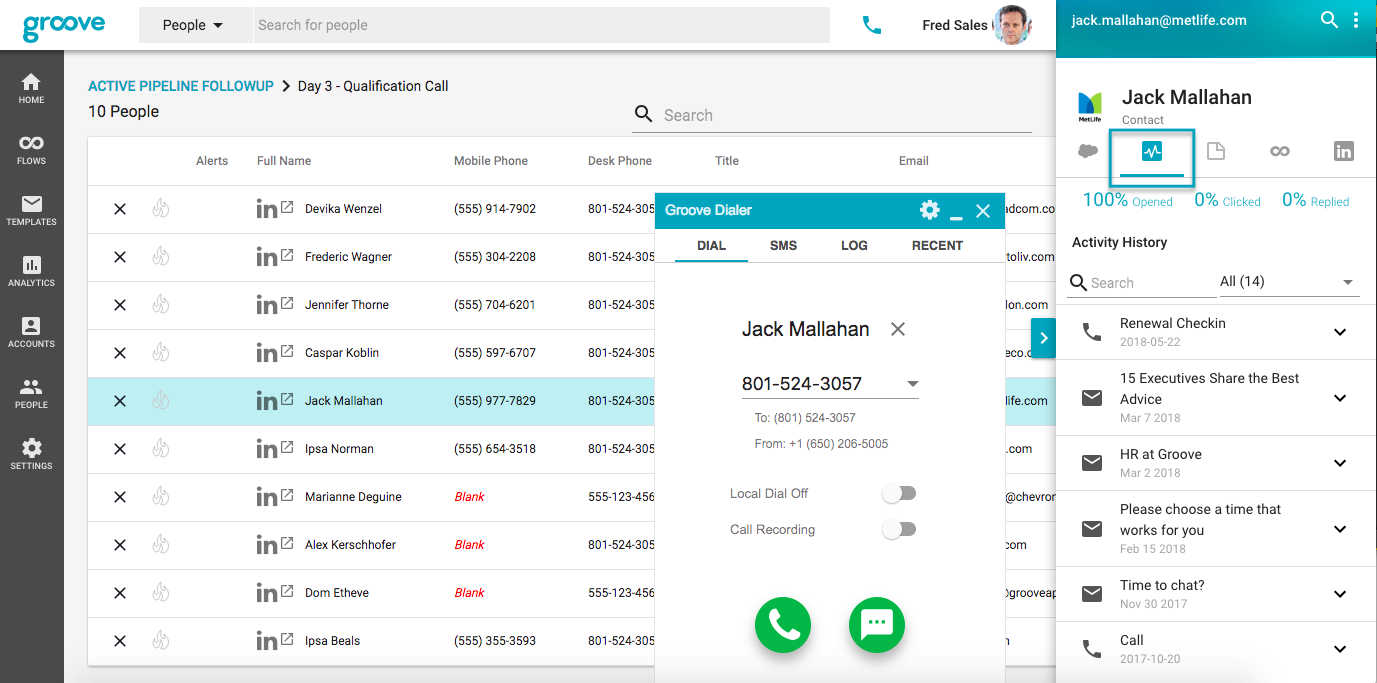1377x683 pixels.
Task: Send SMS with green message button
Action: click(x=877, y=625)
